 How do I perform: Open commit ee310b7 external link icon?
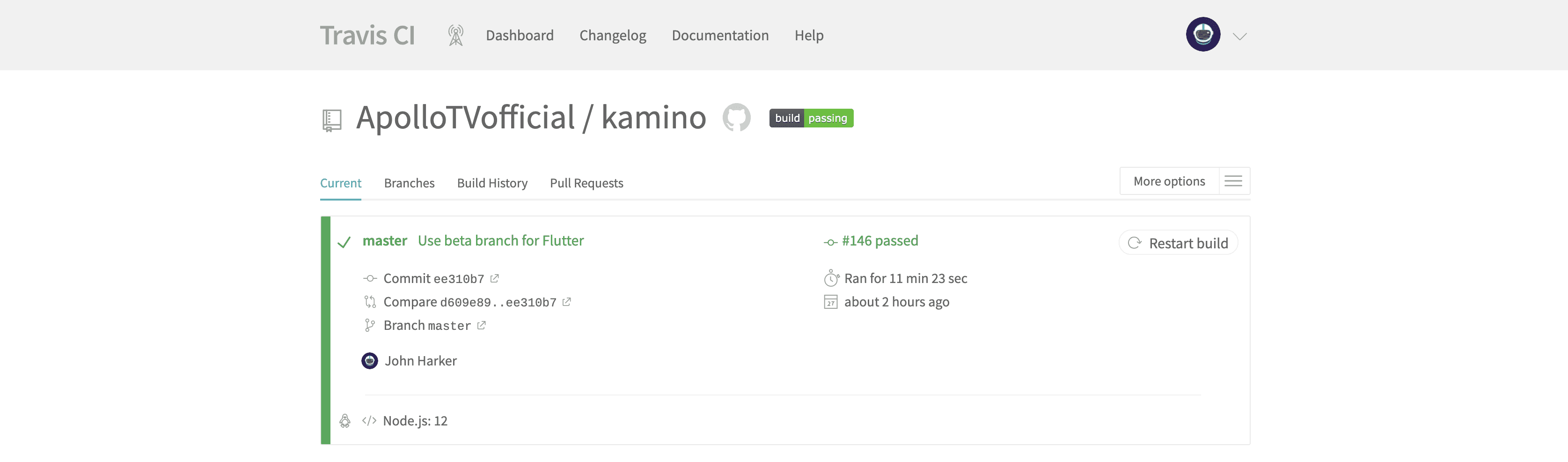(495, 278)
